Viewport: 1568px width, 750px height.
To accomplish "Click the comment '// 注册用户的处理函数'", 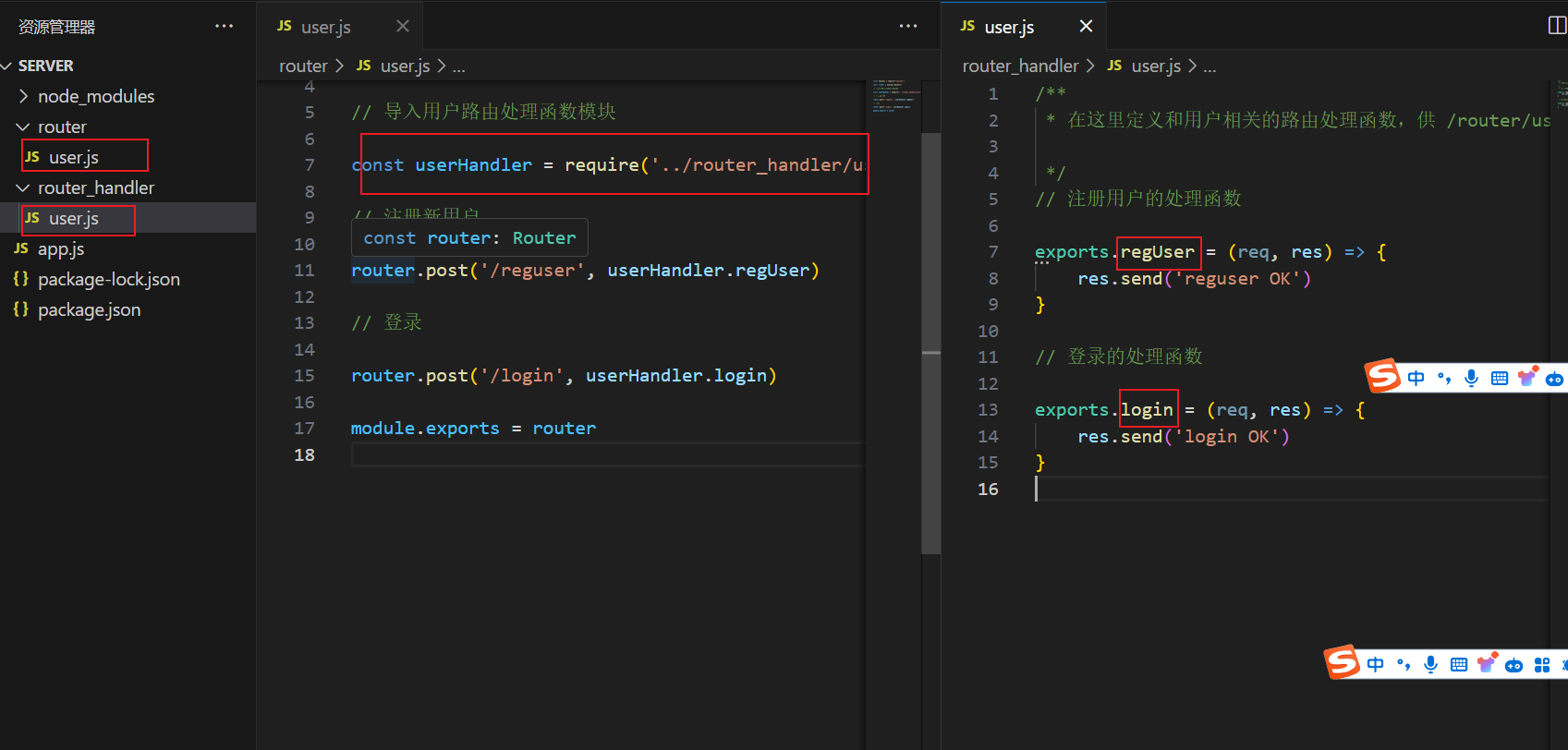I will click(1138, 199).
